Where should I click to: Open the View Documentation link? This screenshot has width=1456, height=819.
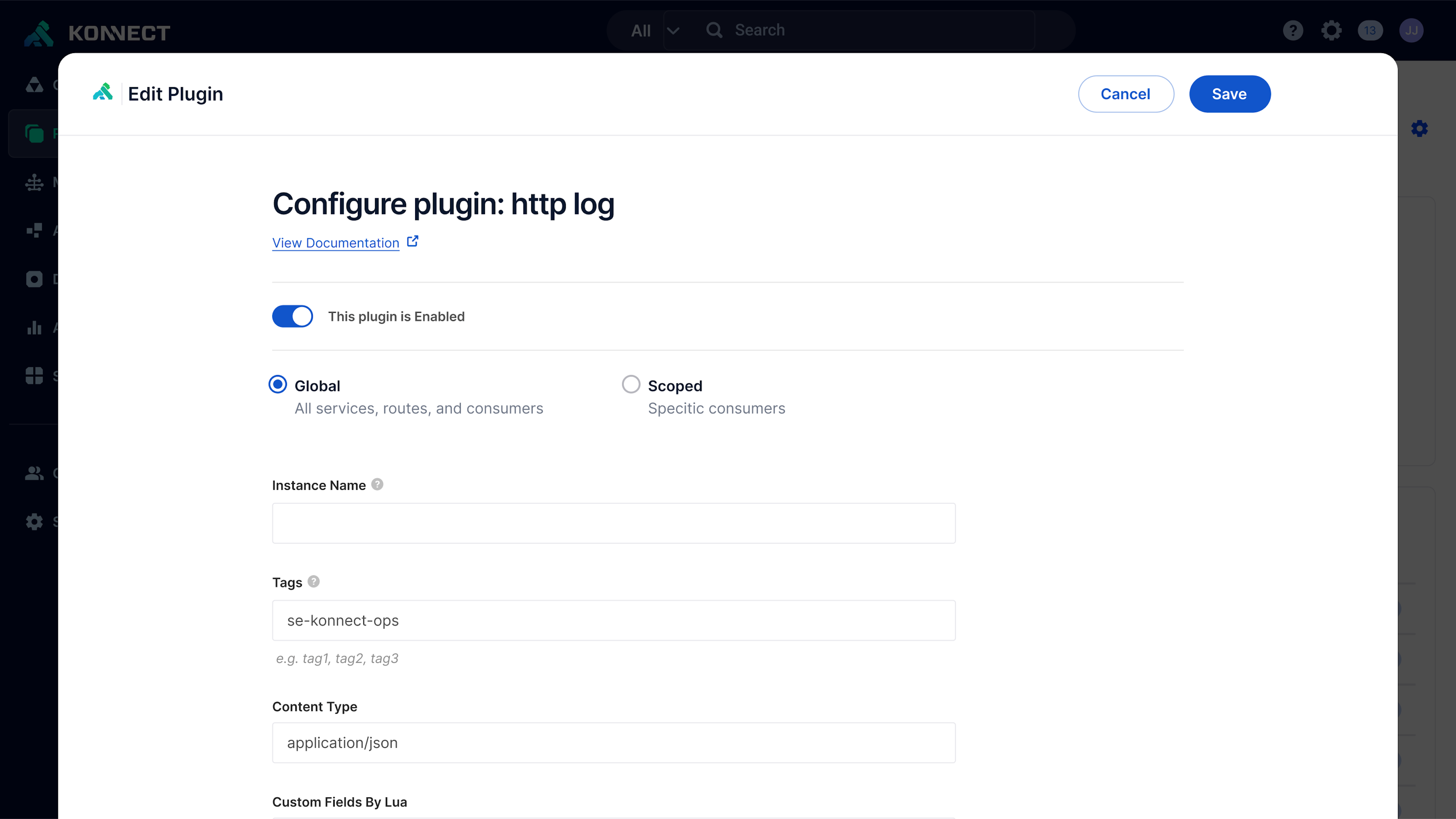click(336, 243)
